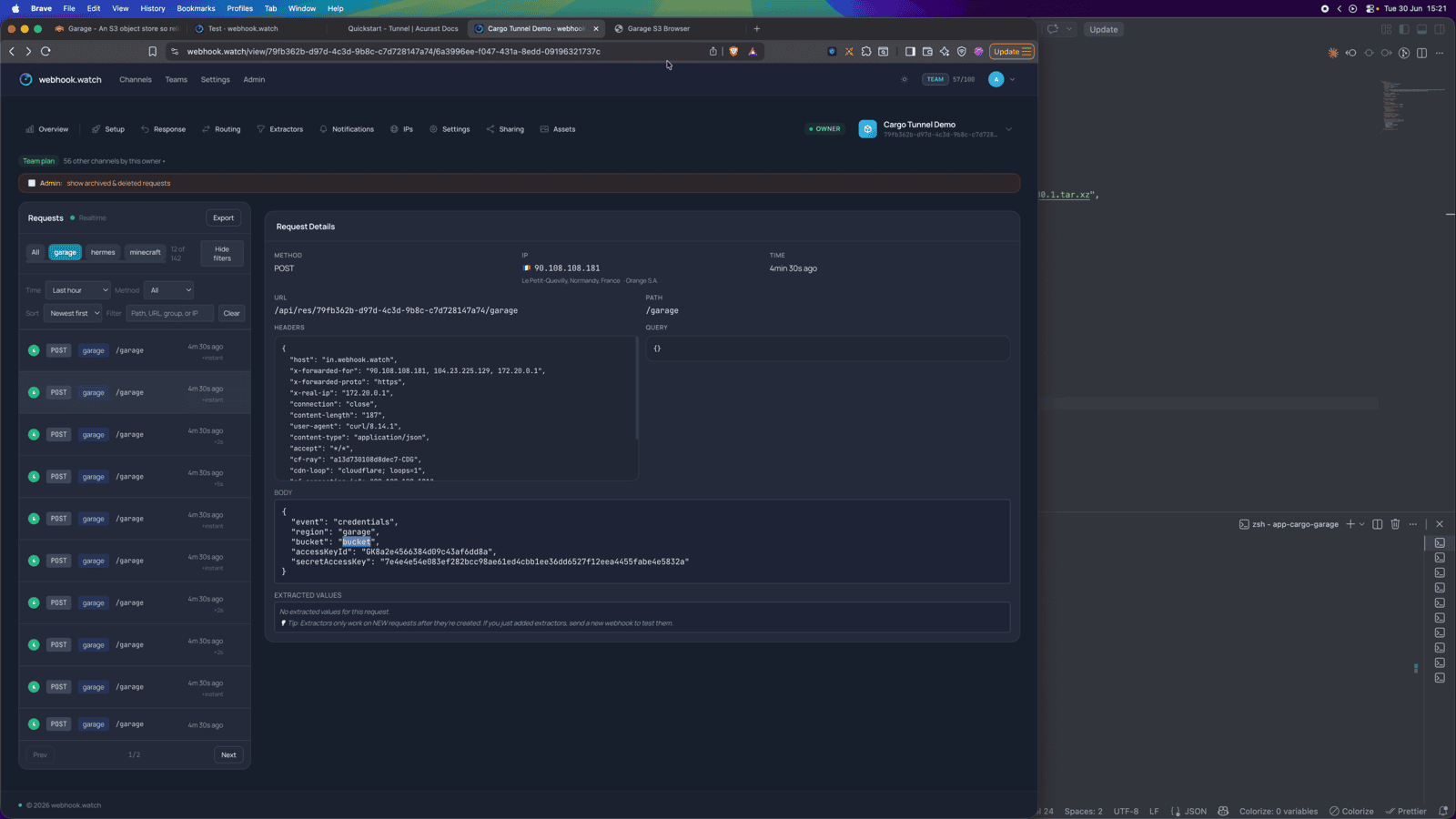
Task: Toggle the garage group filter chip
Action: click(x=65, y=252)
